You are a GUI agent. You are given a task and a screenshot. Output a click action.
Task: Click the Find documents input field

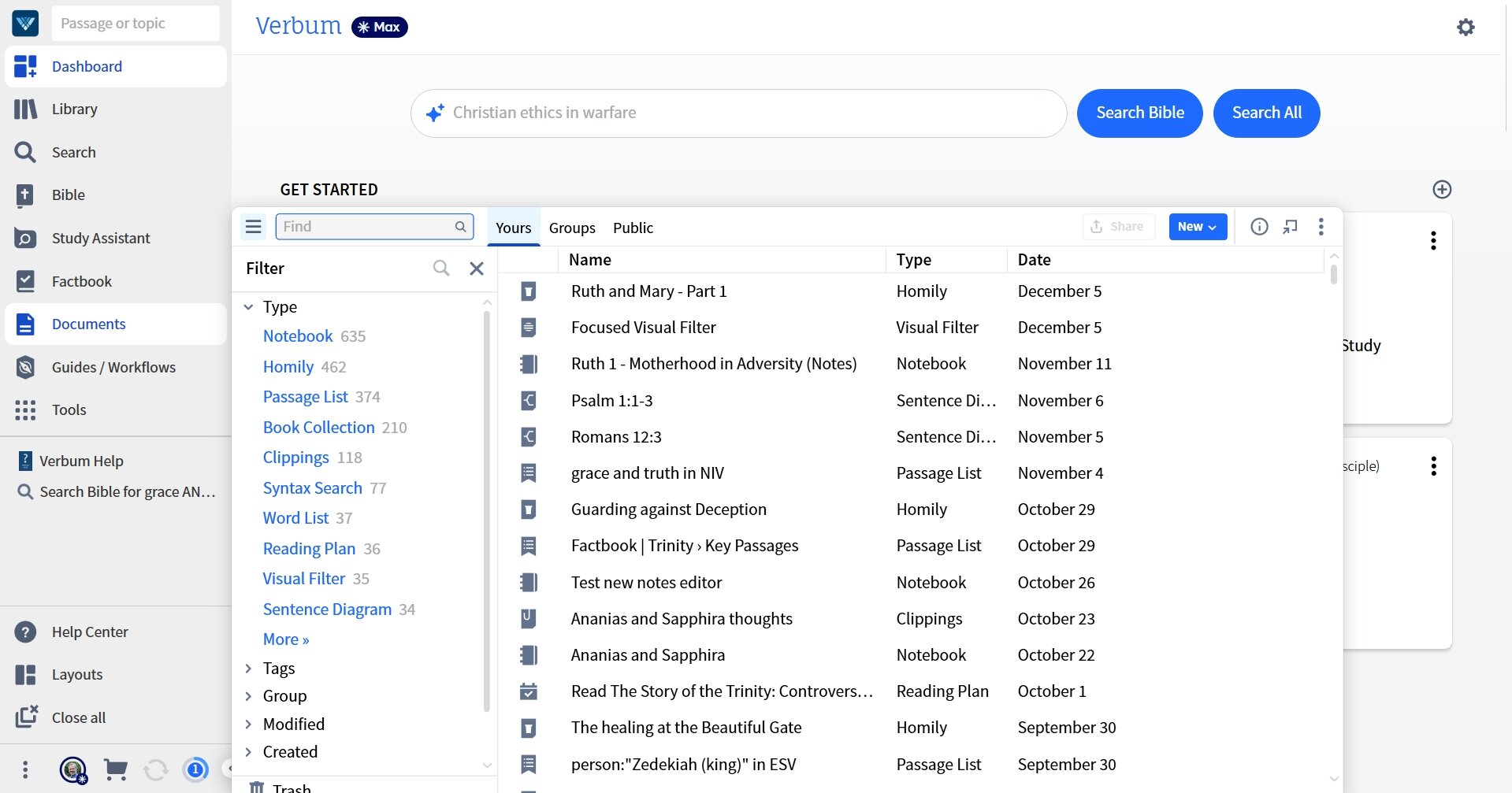[x=374, y=227]
